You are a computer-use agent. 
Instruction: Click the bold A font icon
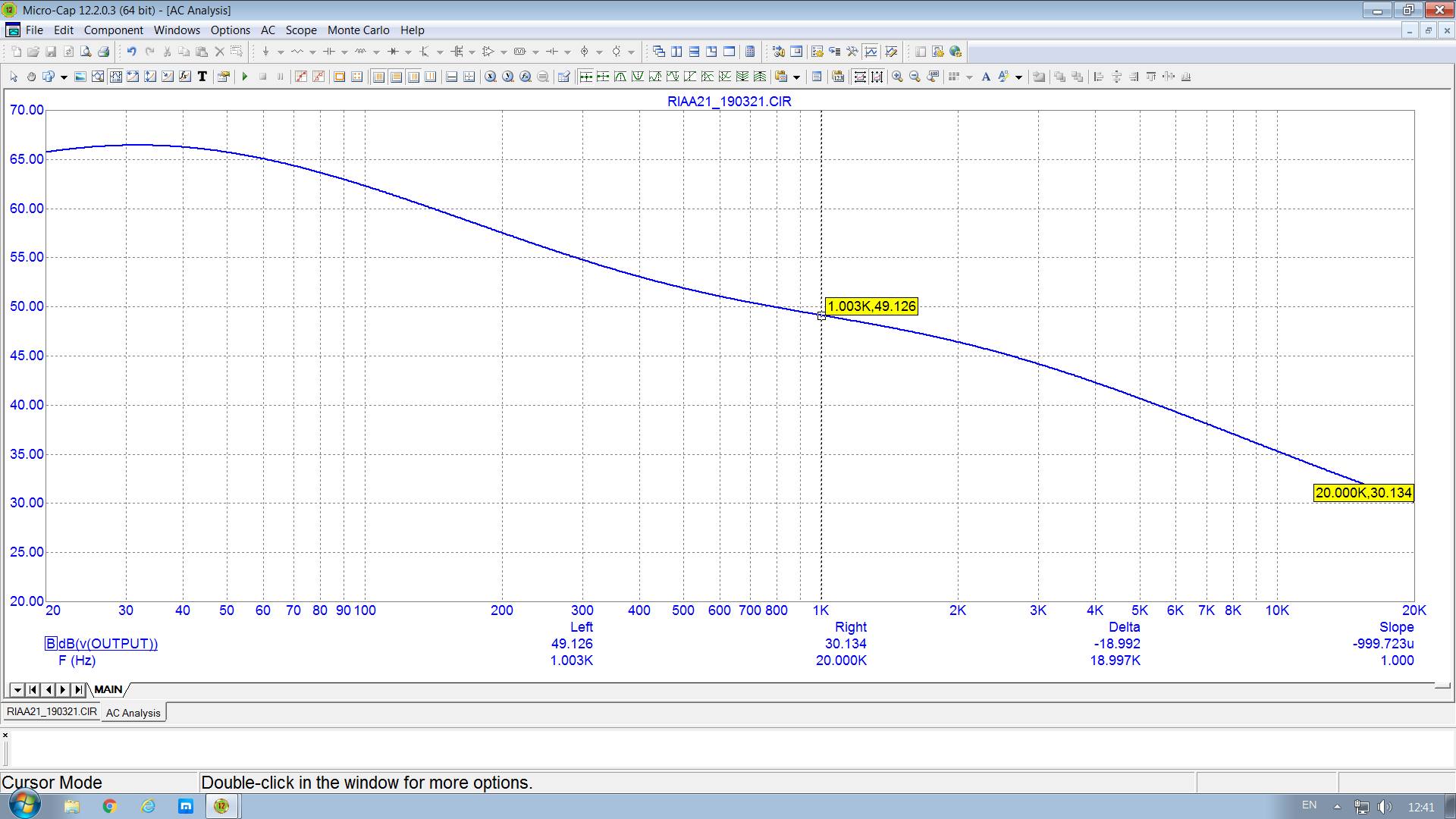point(986,77)
